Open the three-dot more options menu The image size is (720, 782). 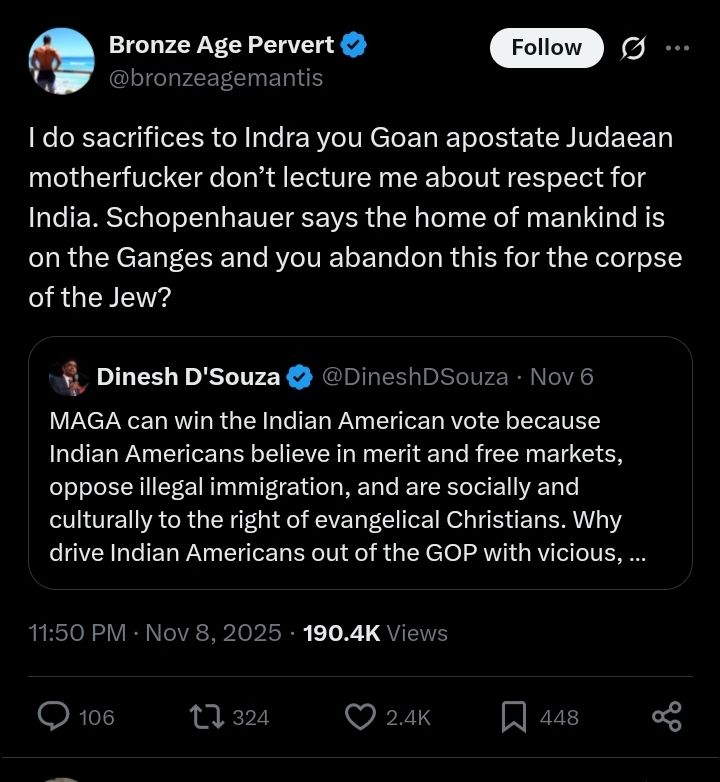click(x=677, y=47)
